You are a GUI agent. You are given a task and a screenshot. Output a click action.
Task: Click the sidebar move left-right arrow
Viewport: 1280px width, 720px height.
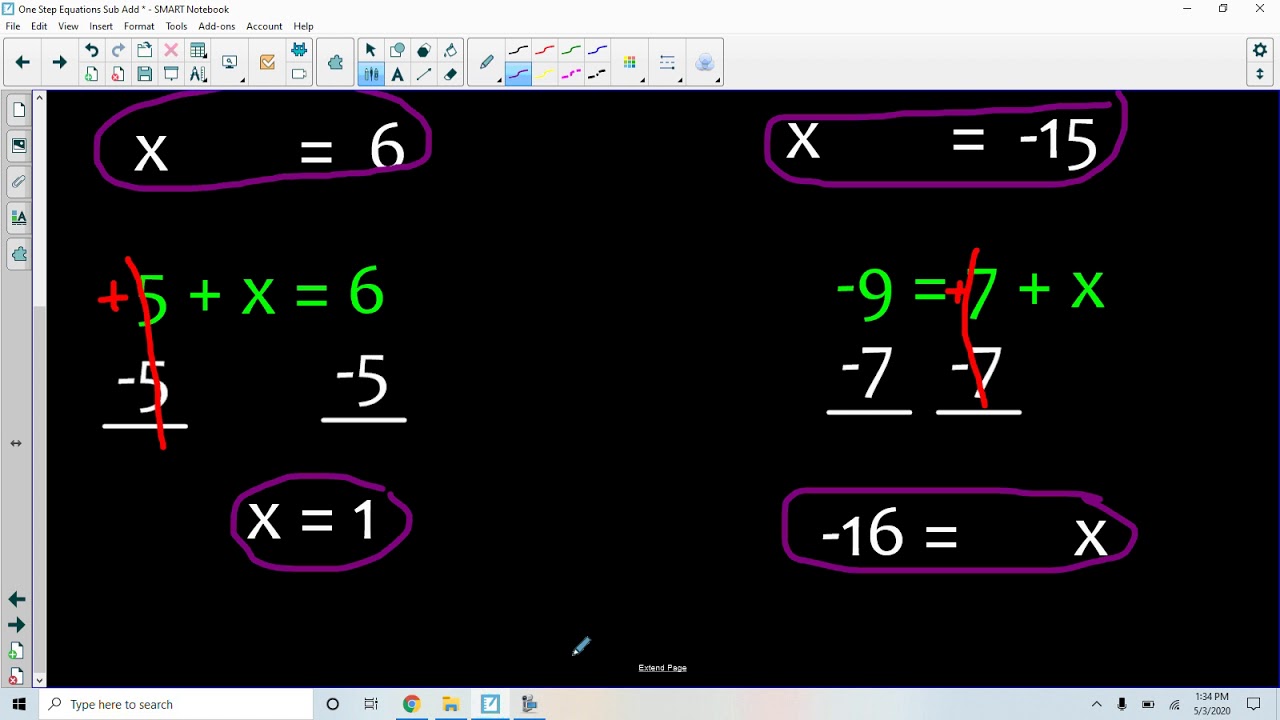point(16,443)
